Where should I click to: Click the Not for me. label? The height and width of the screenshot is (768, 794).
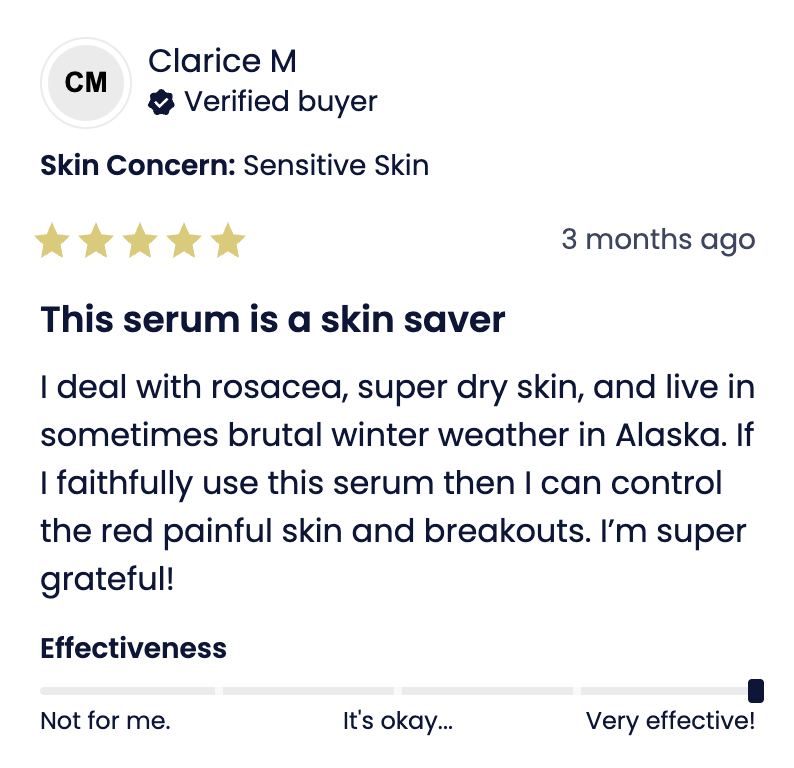(x=105, y=721)
